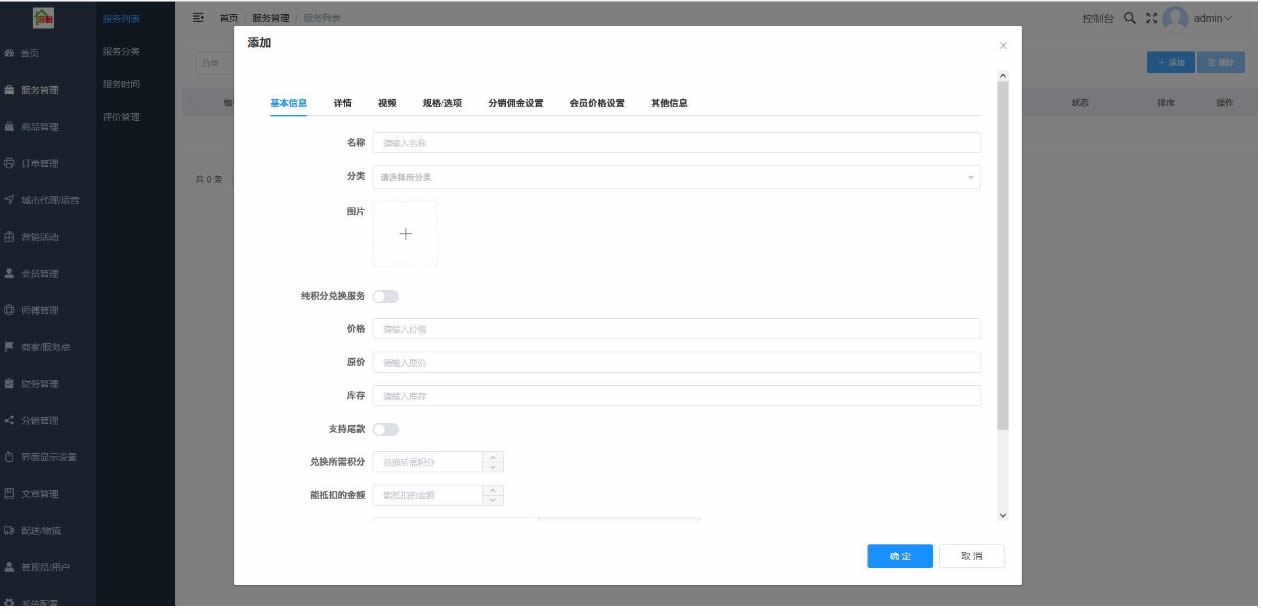
Task: Click the 确定 confirm button
Action: 899,556
